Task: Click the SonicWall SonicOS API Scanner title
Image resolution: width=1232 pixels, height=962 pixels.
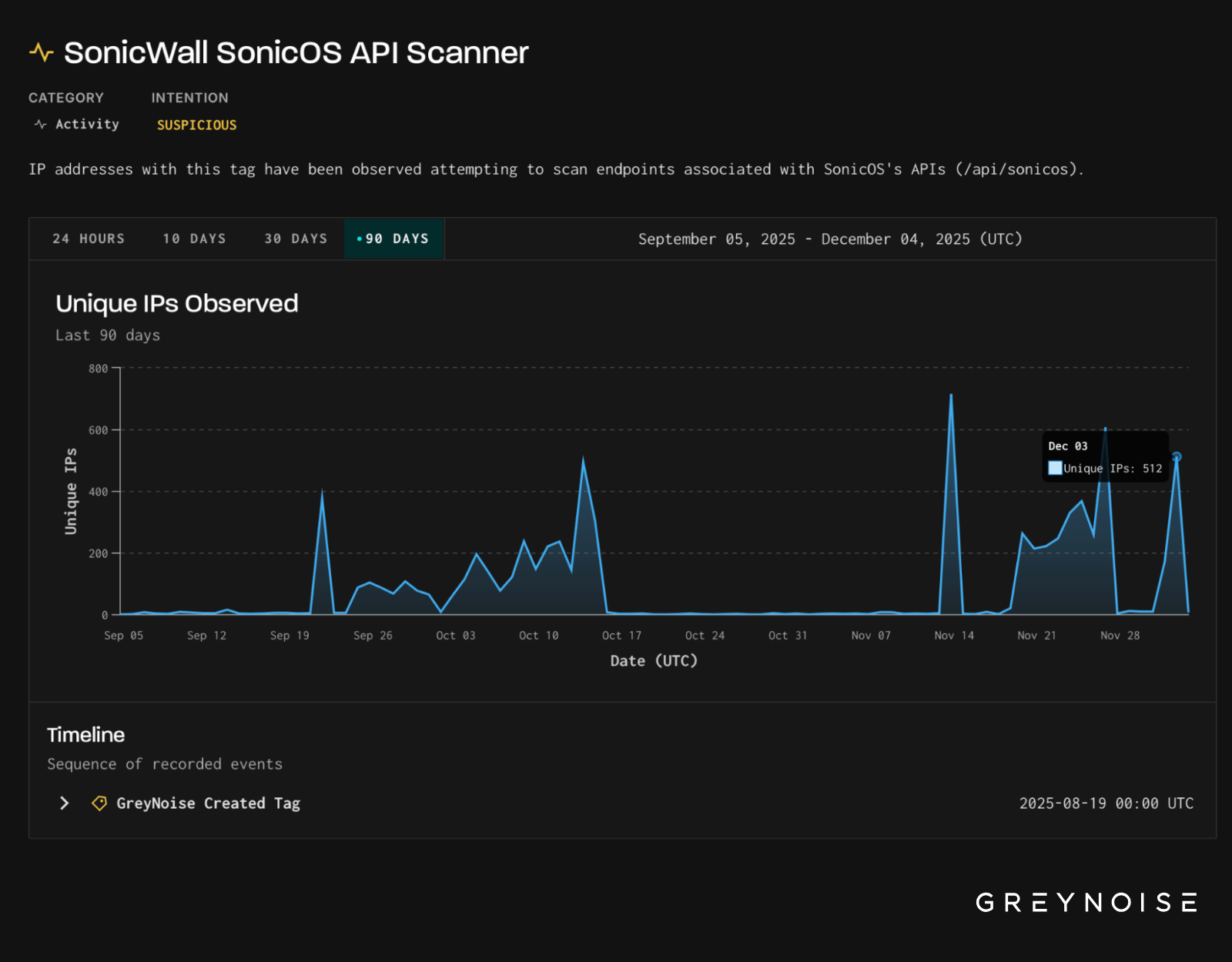Action: pyautogui.click(x=296, y=52)
